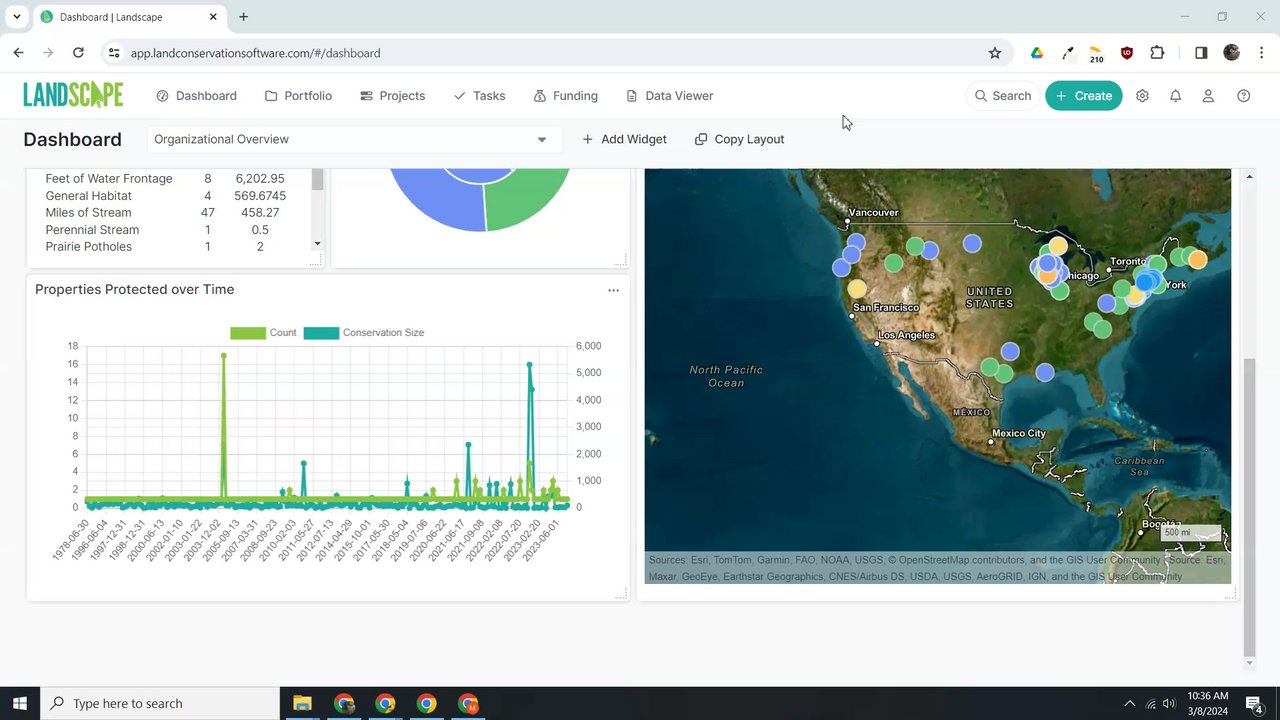Image resolution: width=1280 pixels, height=720 pixels.
Task: Click the Miles of Stream row
Action: click(x=167, y=213)
